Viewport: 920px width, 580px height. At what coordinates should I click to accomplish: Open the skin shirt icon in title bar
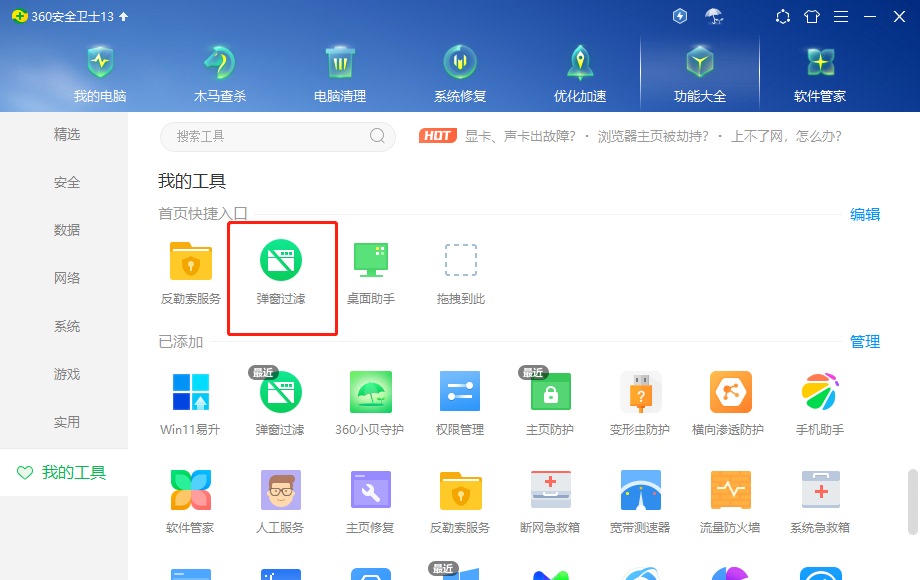click(x=811, y=16)
